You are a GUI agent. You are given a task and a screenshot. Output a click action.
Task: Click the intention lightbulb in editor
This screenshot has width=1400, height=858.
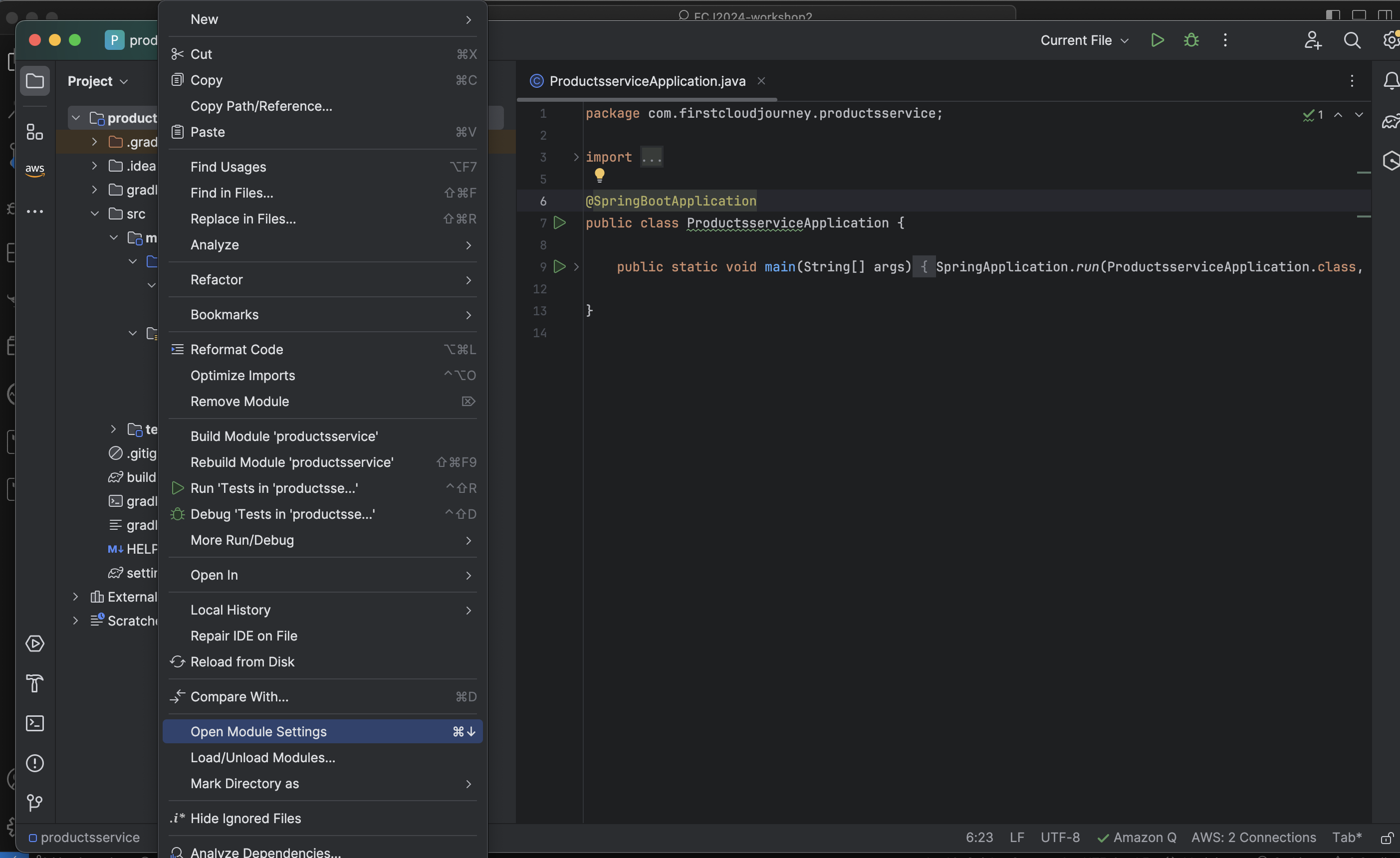(599, 175)
